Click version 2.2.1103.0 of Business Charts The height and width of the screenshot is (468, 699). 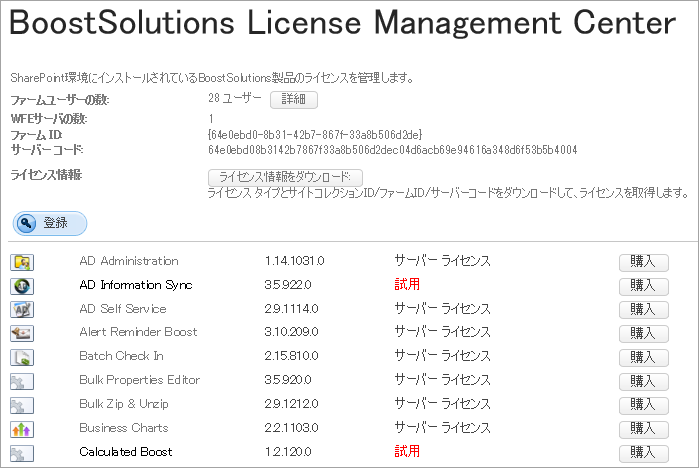pos(292,428)
